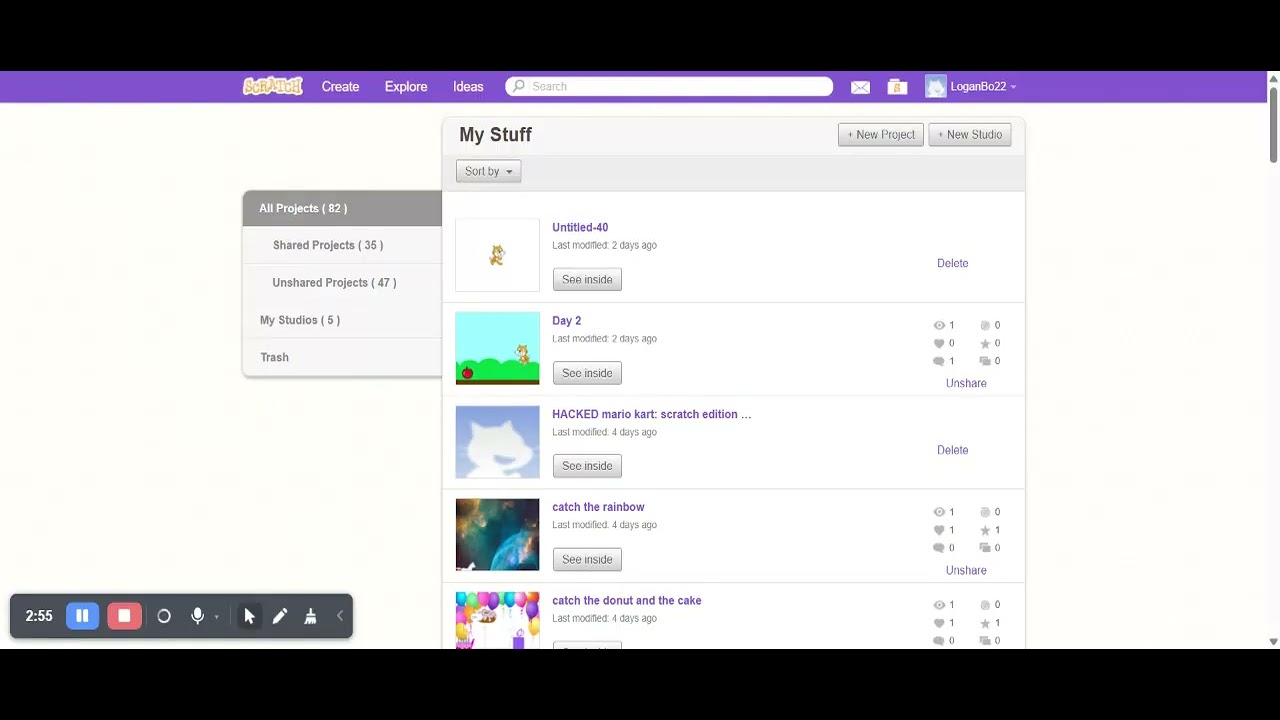Open the microphone options arrow

tap(216, 617)
